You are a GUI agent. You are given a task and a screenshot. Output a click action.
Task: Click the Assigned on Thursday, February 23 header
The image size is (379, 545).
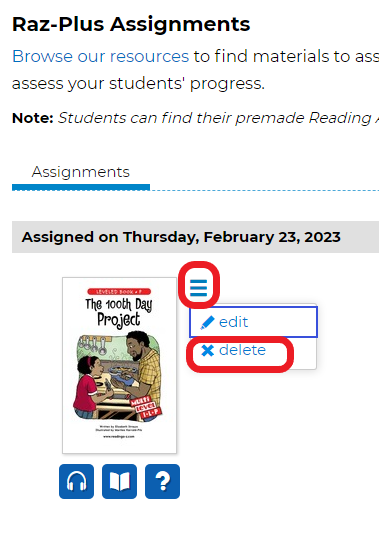[x=181, y=237]
